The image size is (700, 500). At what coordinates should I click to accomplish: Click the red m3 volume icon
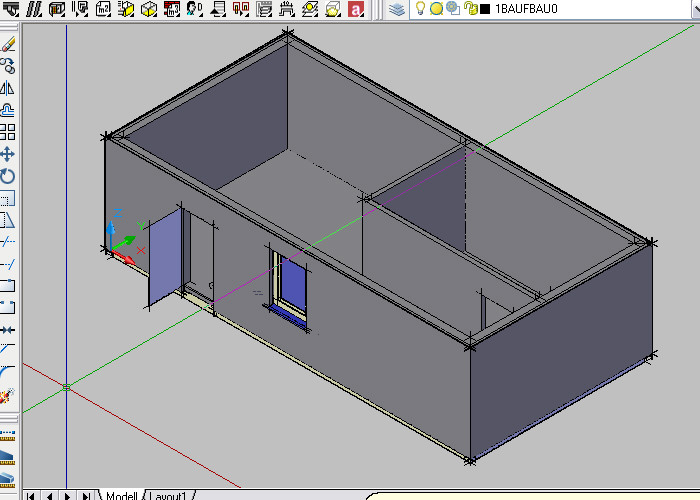click(x=172, y=9)
